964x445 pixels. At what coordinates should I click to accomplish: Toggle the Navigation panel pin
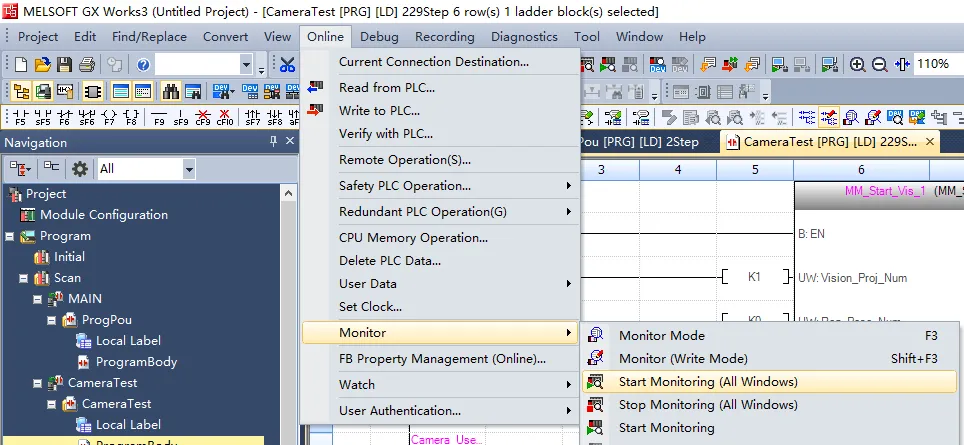point(274,143)
